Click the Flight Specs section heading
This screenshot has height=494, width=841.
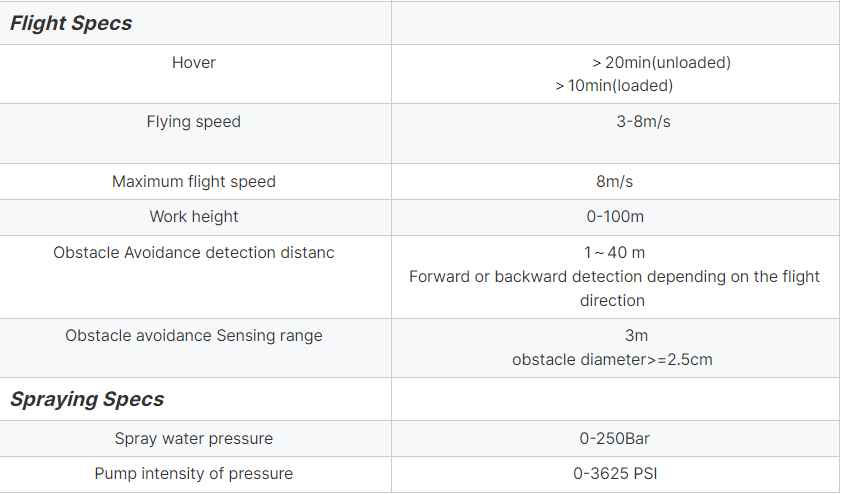coord(71,23)
